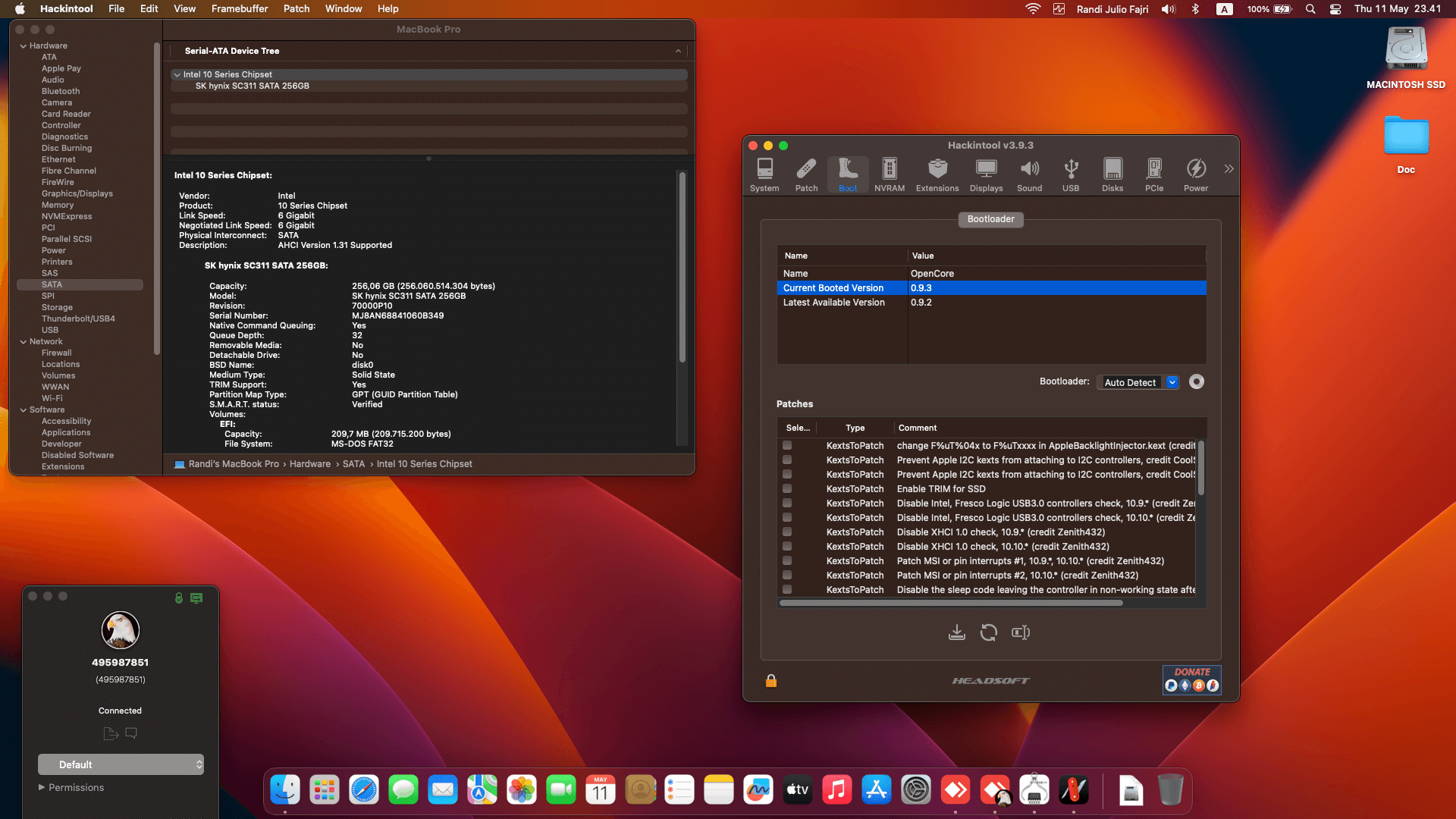The width and height of the screenshot is (1456, 819).
Task: Open the Sound section in Hackintool
Action: click(1029, 175)
